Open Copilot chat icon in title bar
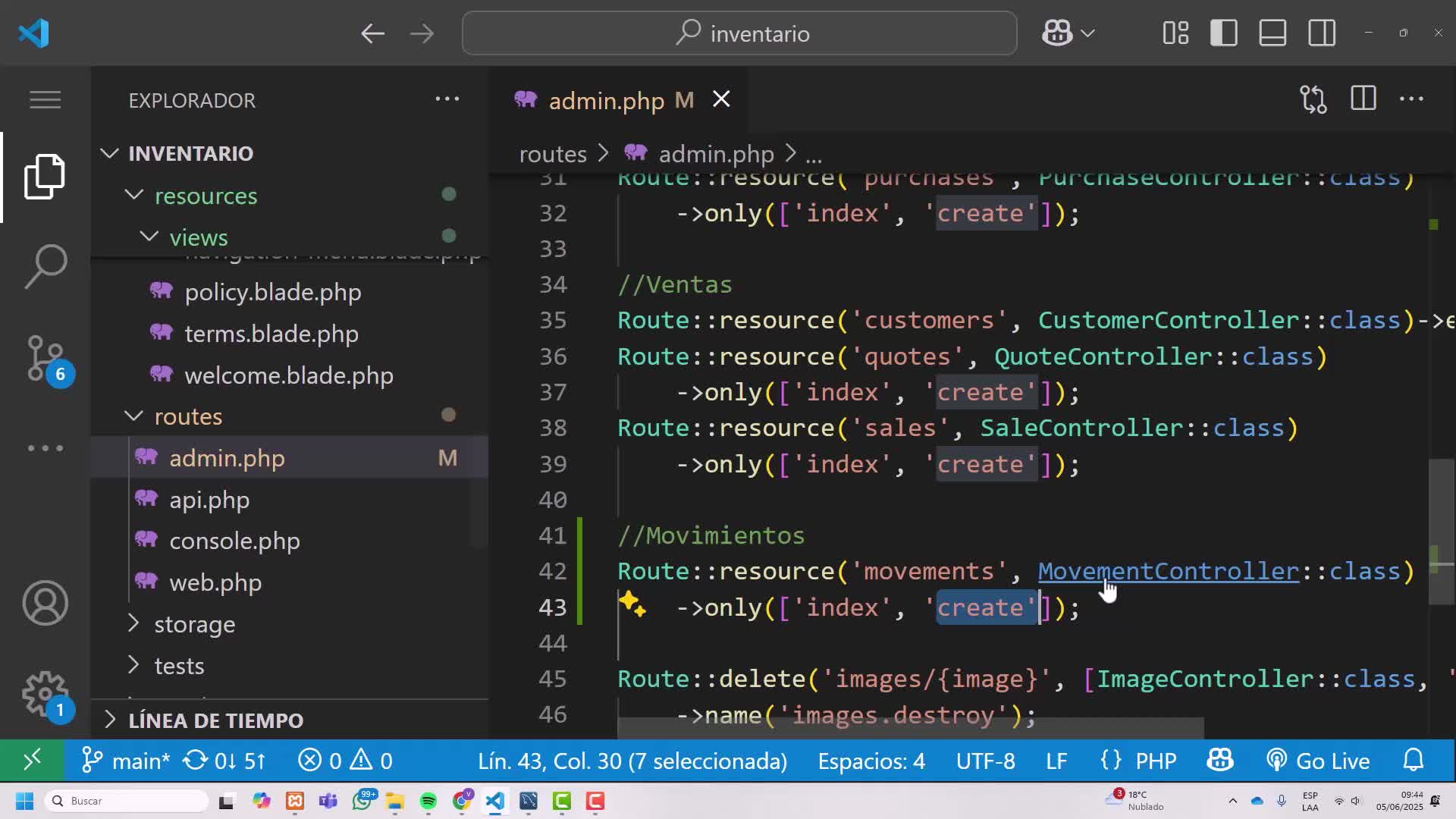Screen dimensions: 1456x819 (1056, 33)
